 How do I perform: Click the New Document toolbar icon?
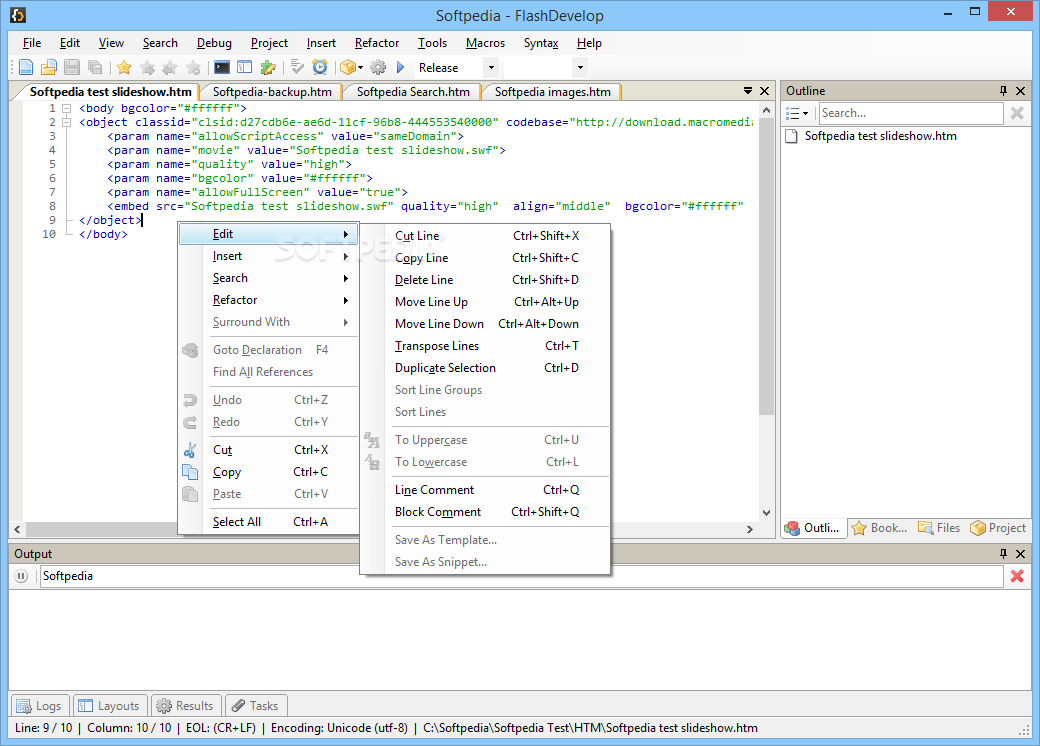(26, 67)
